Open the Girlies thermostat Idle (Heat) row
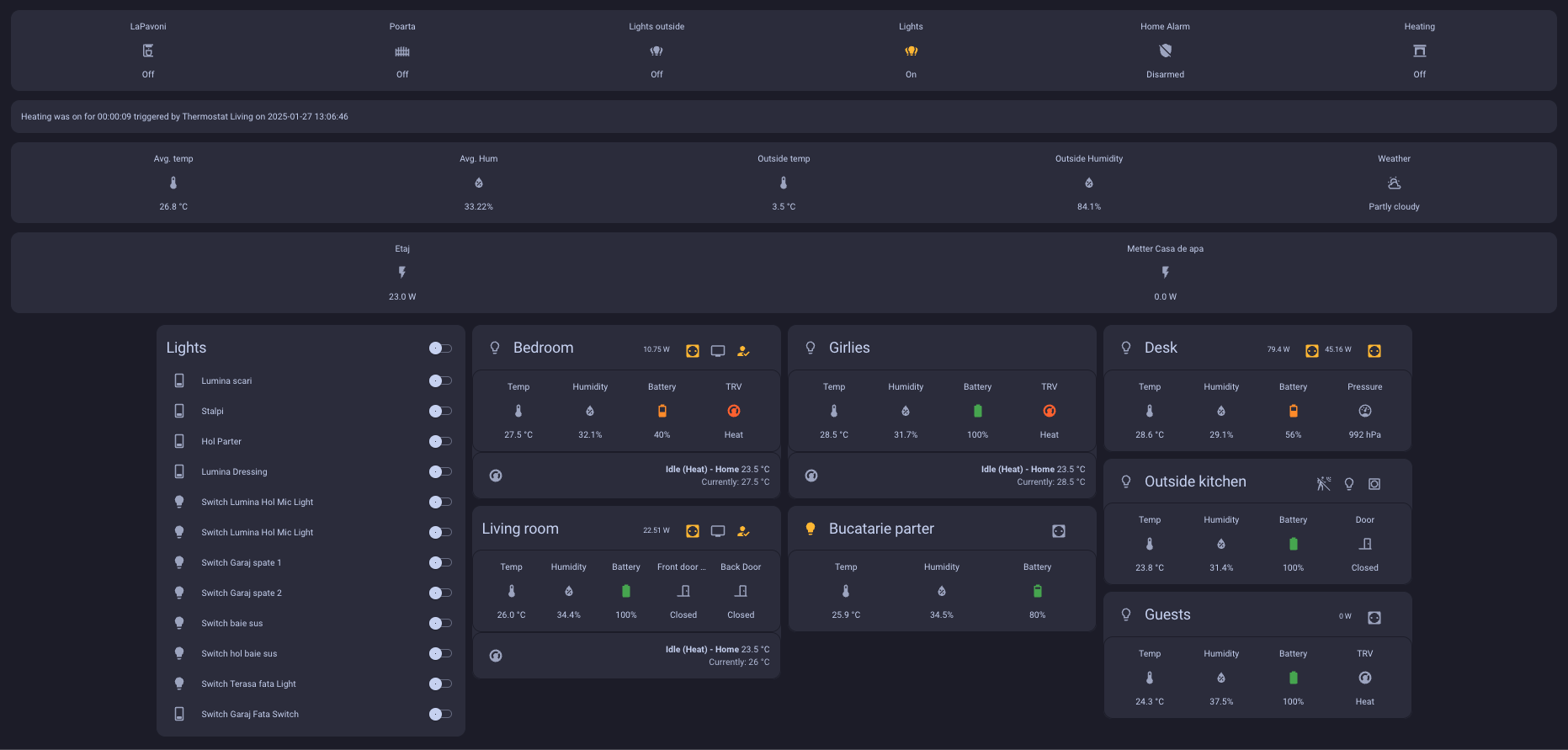1568x750 pixels. tap(942, 476)
